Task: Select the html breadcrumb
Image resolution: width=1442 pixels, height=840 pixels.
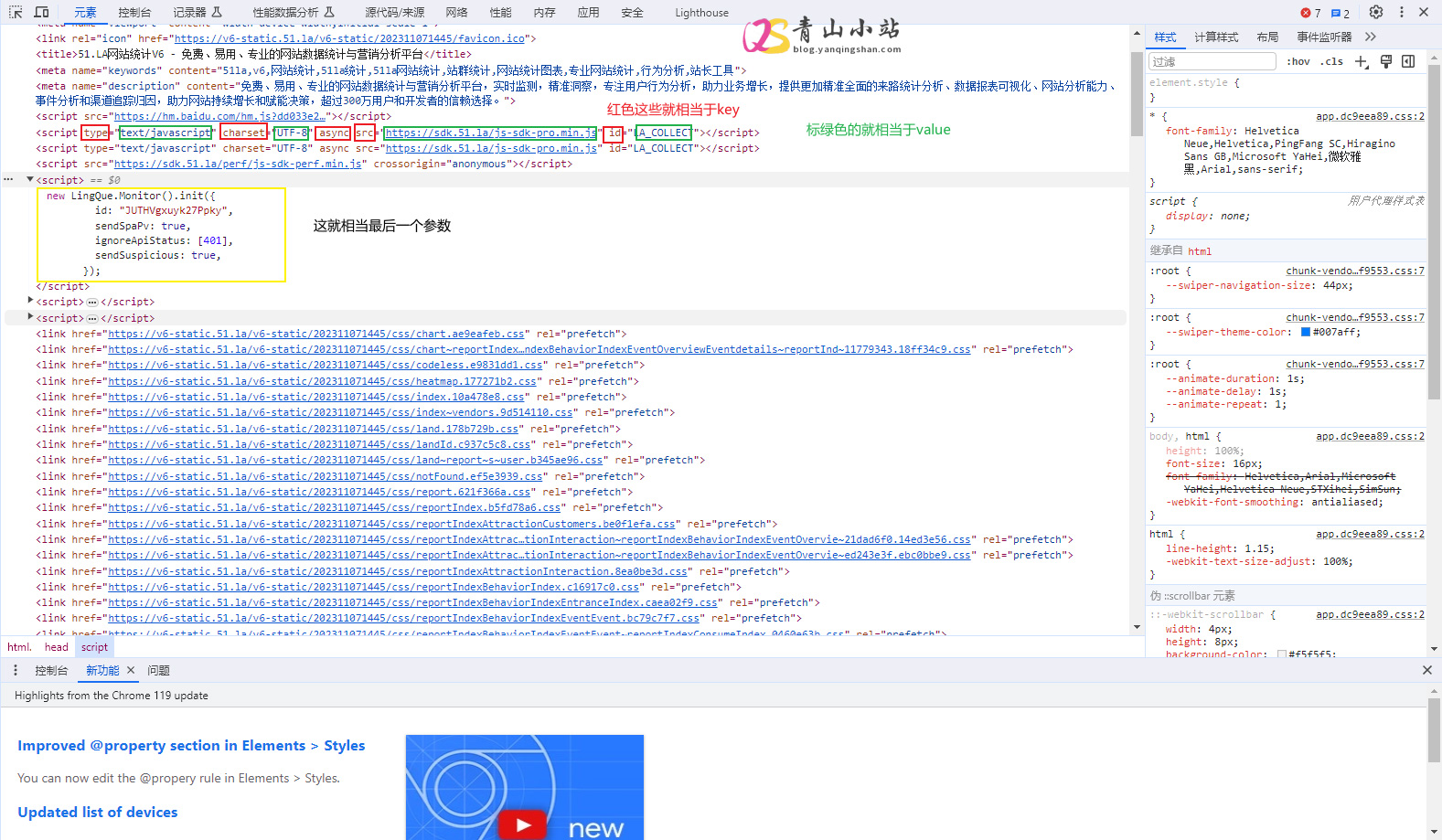Action: [x=19, y=647]
